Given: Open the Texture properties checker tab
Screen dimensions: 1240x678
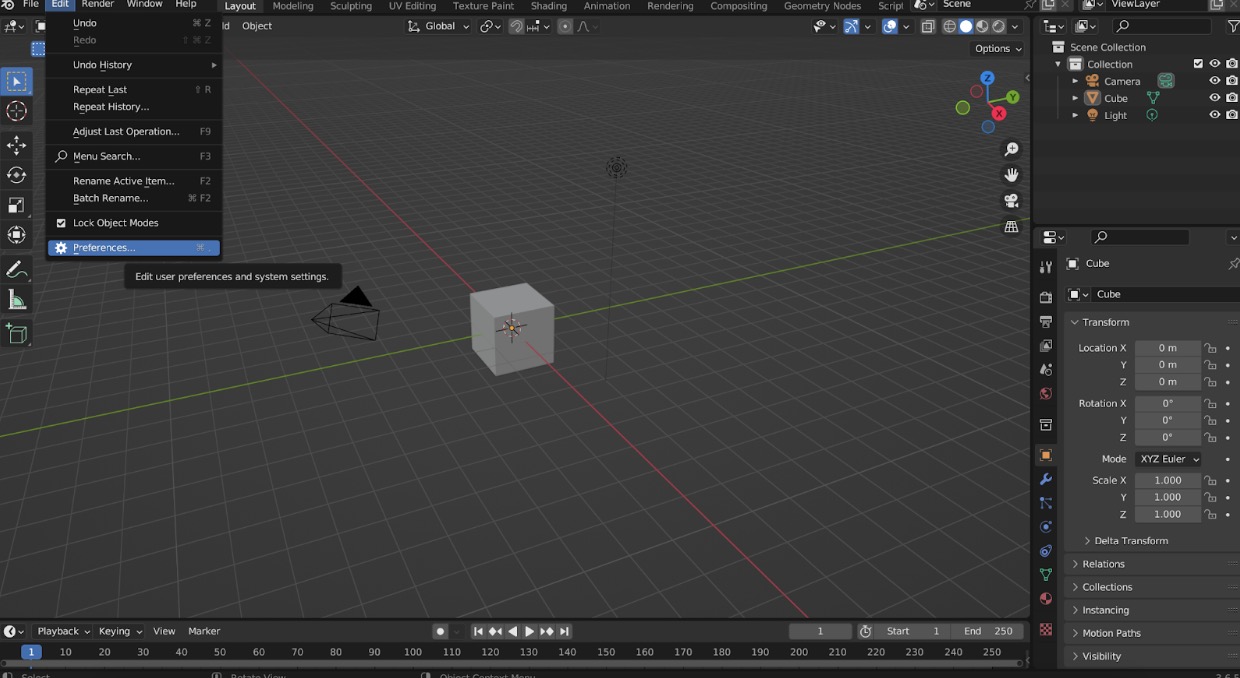Looking at the screenshot, I should pos(1046,630).
